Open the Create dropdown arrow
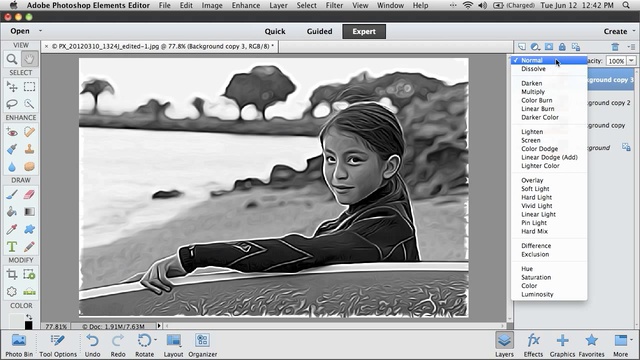Viewport: 640px width, 360px height. [633, 31]
